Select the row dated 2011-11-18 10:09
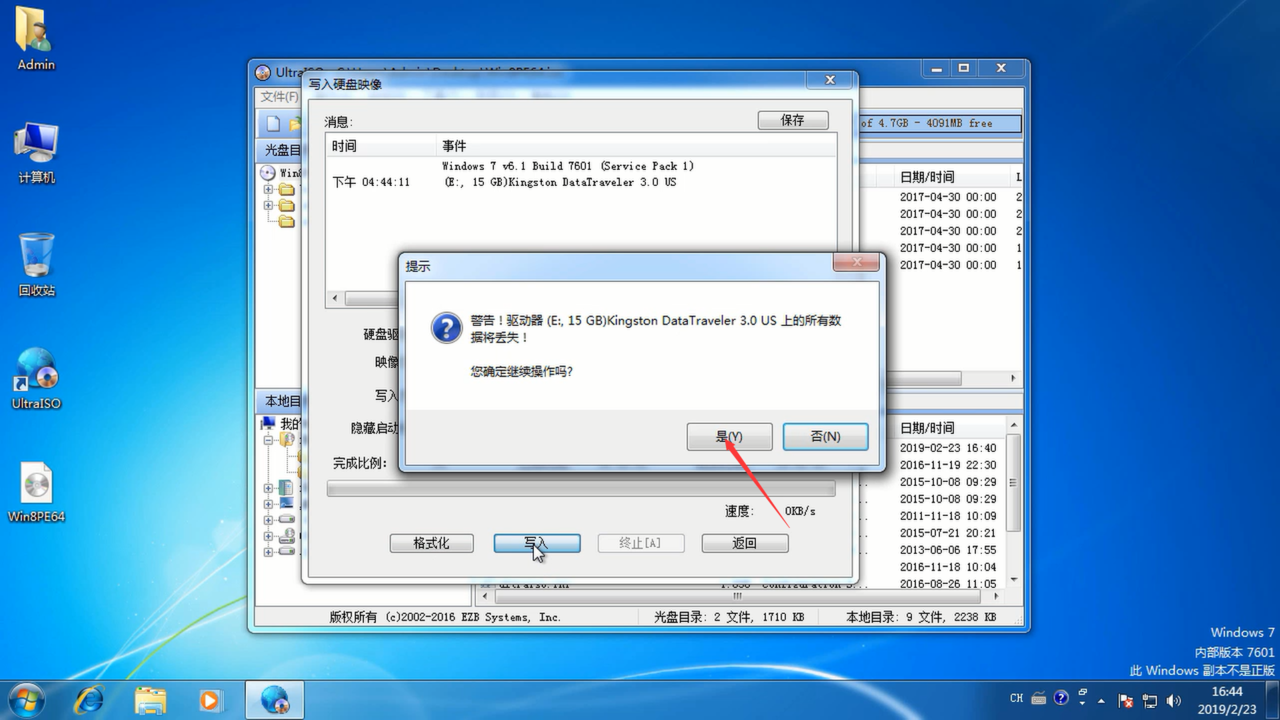This screenshot has height=720, width=1280. coord(948,516)
